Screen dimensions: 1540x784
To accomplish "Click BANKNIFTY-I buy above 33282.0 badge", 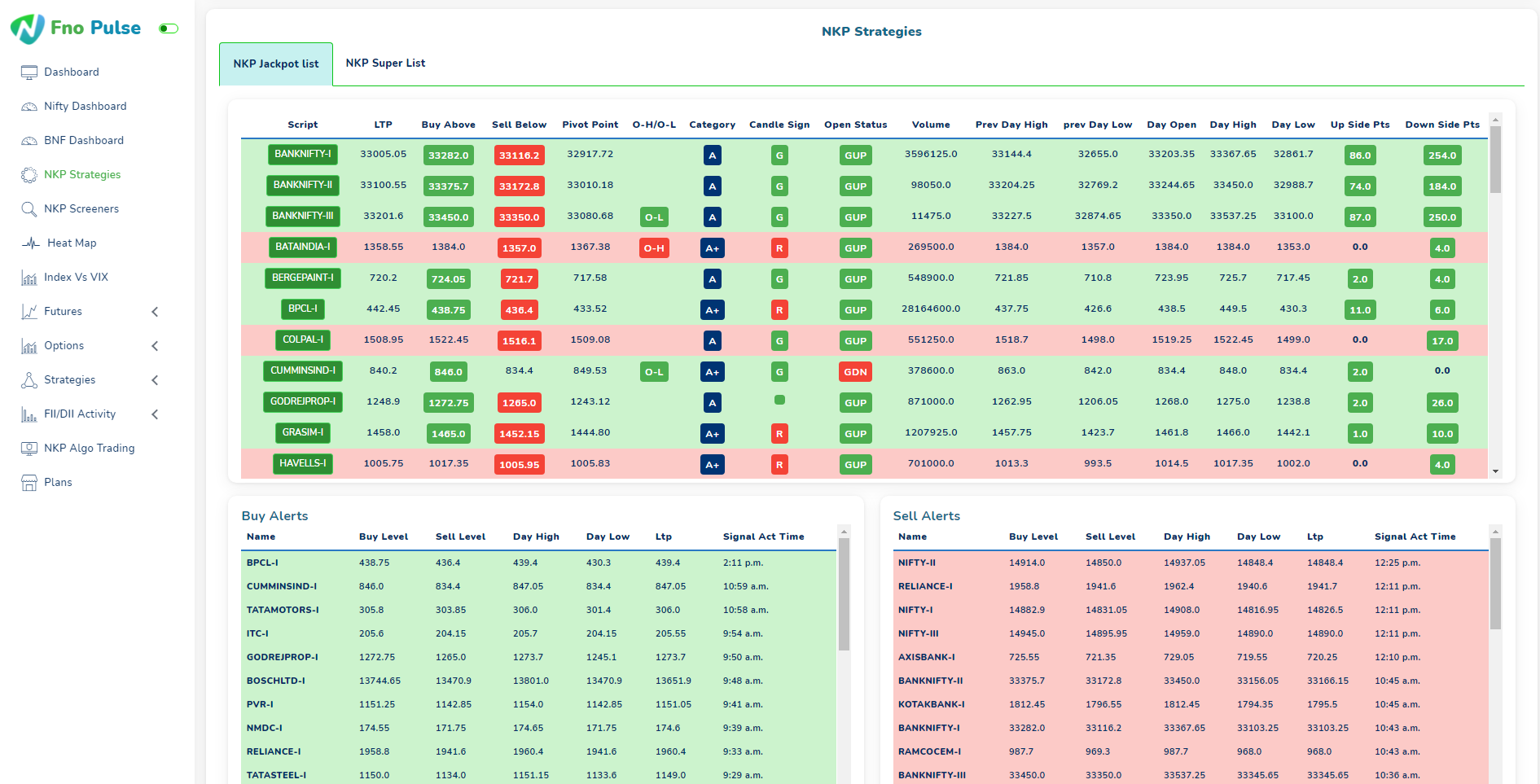I will click(449, 155).
